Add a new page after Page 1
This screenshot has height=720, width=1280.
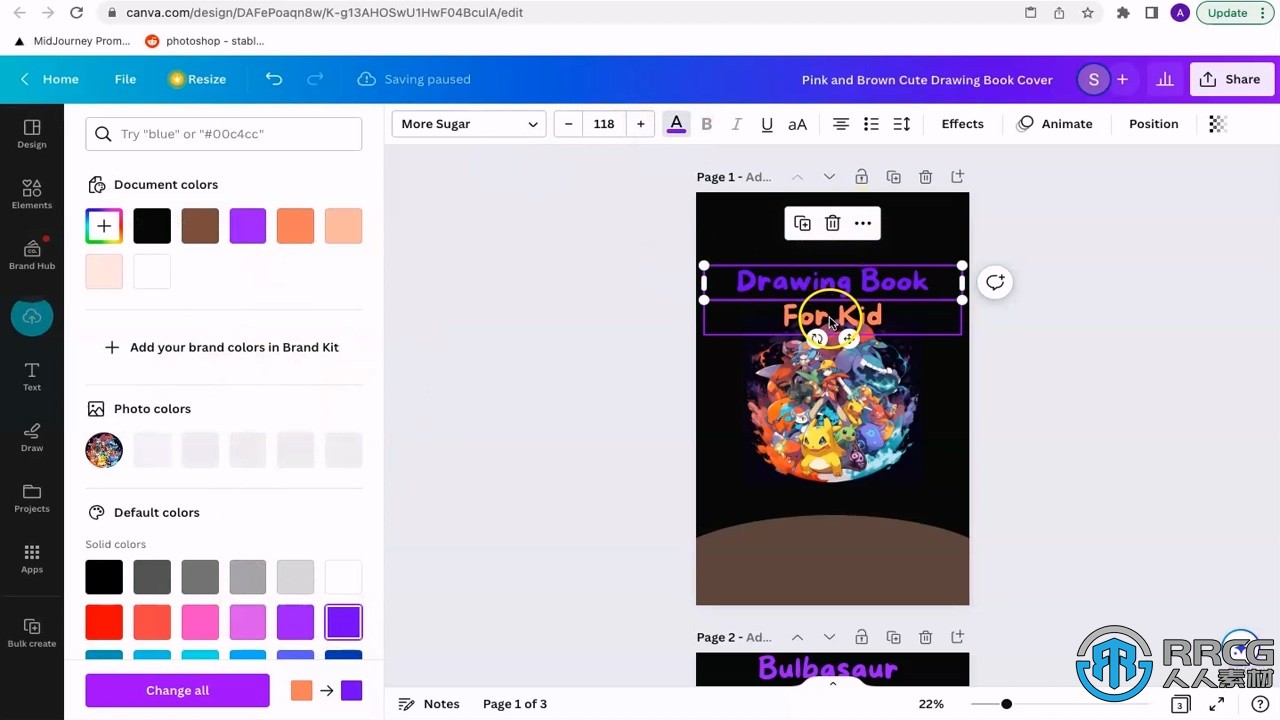(957, 177)
